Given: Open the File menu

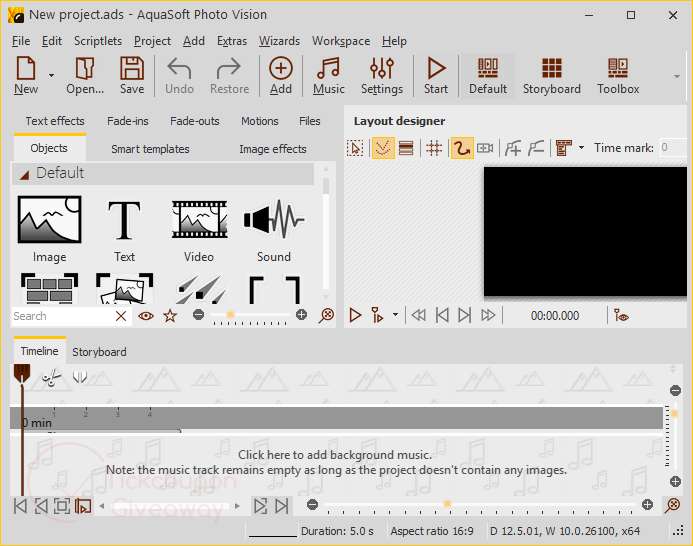Looking at the screenshot, I should click(21, 41).
